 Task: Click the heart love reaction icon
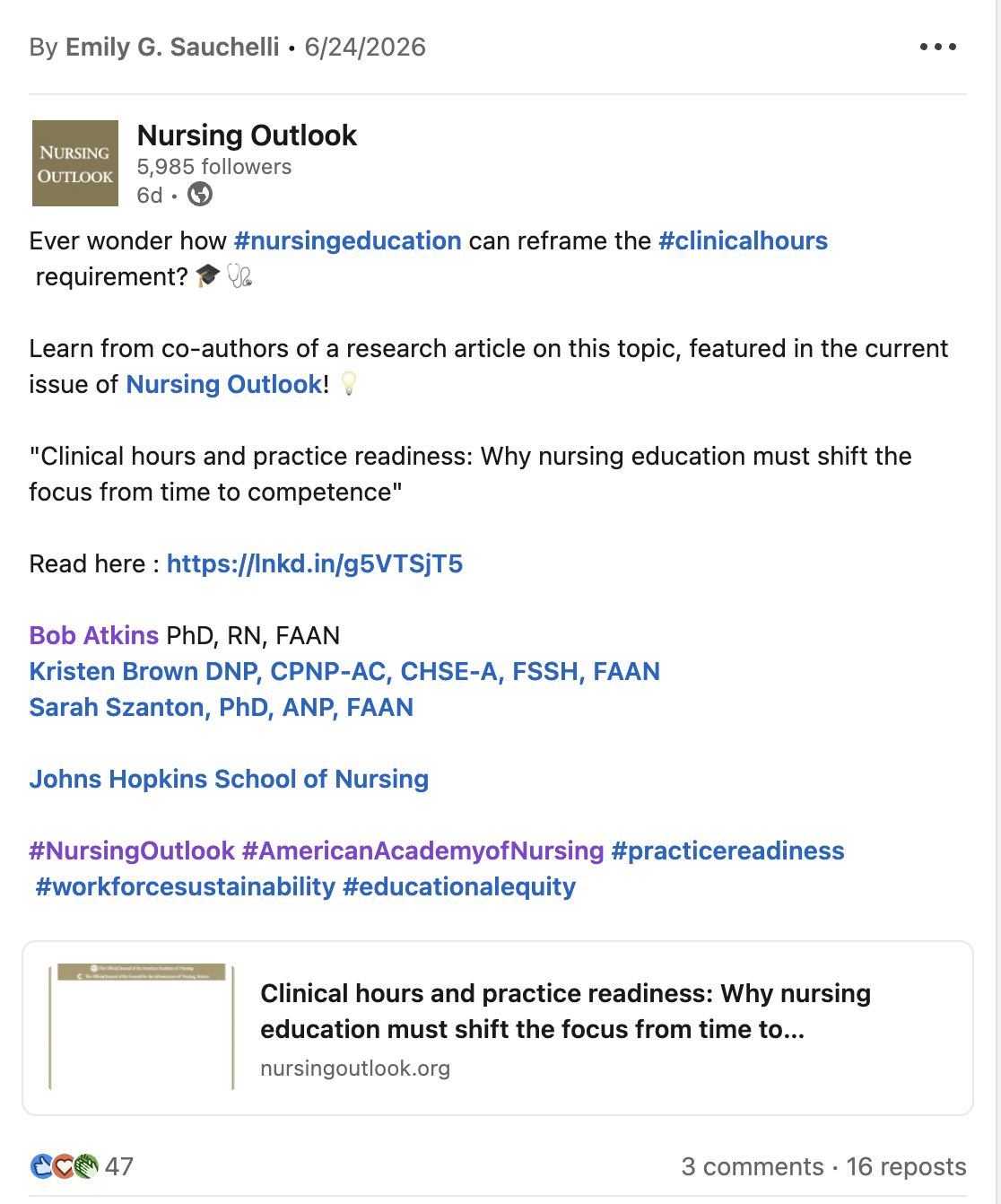tap(64, 1166)
